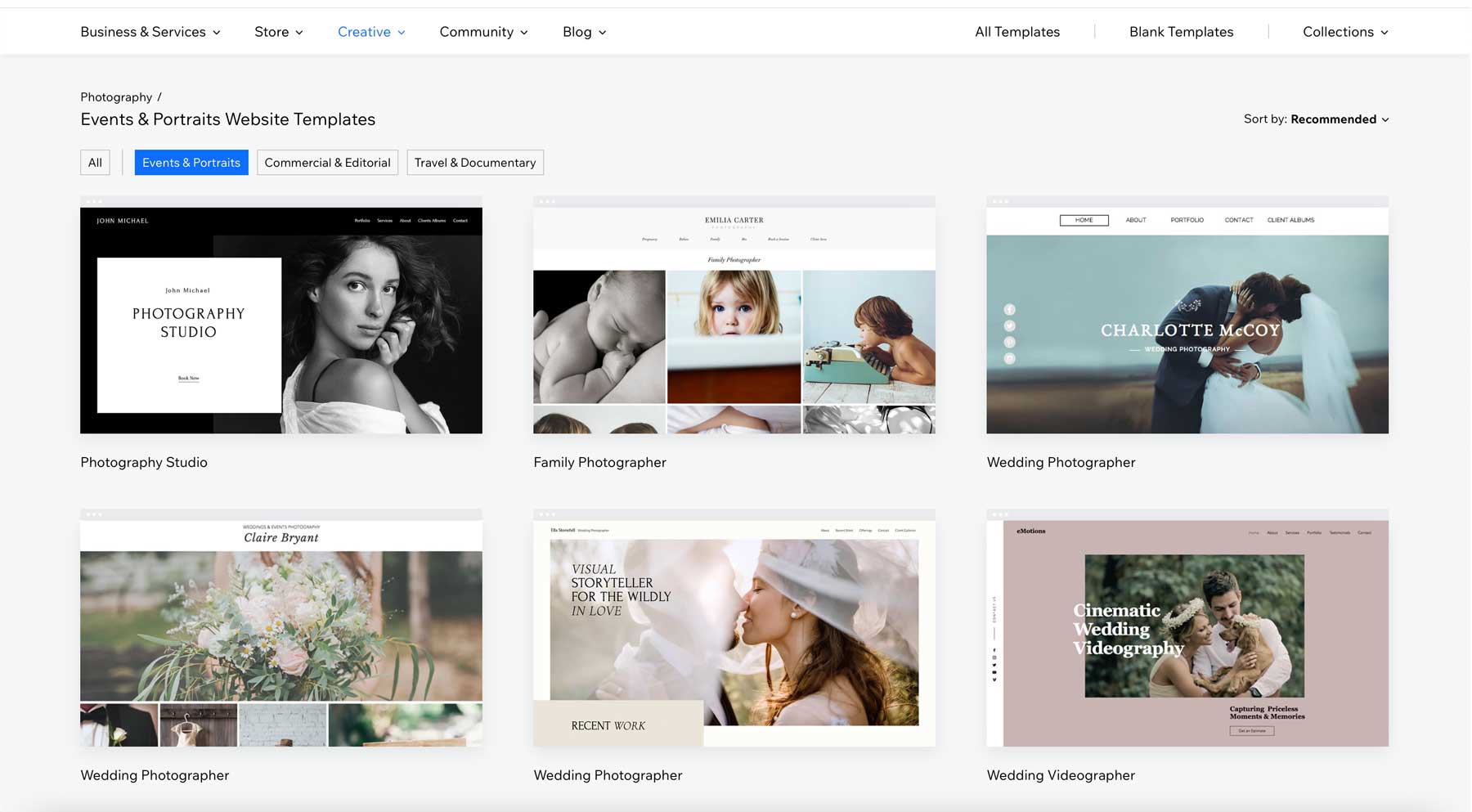Click a social icon in the eMotions template sidebar
The image size is (1472, 812).
point(994,649)
